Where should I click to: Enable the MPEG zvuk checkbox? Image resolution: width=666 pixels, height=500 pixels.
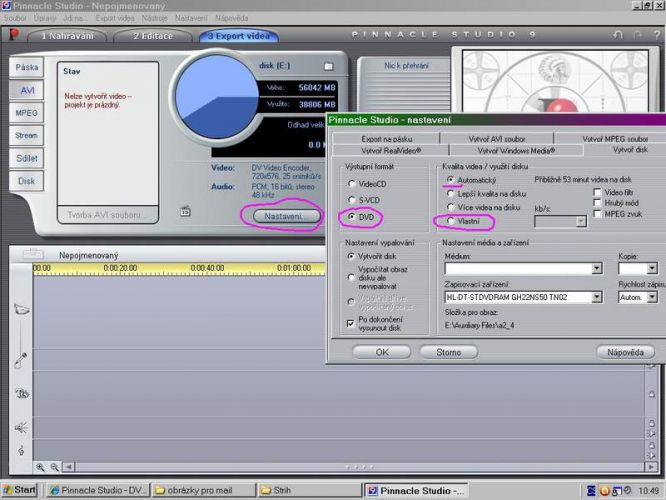597,214
